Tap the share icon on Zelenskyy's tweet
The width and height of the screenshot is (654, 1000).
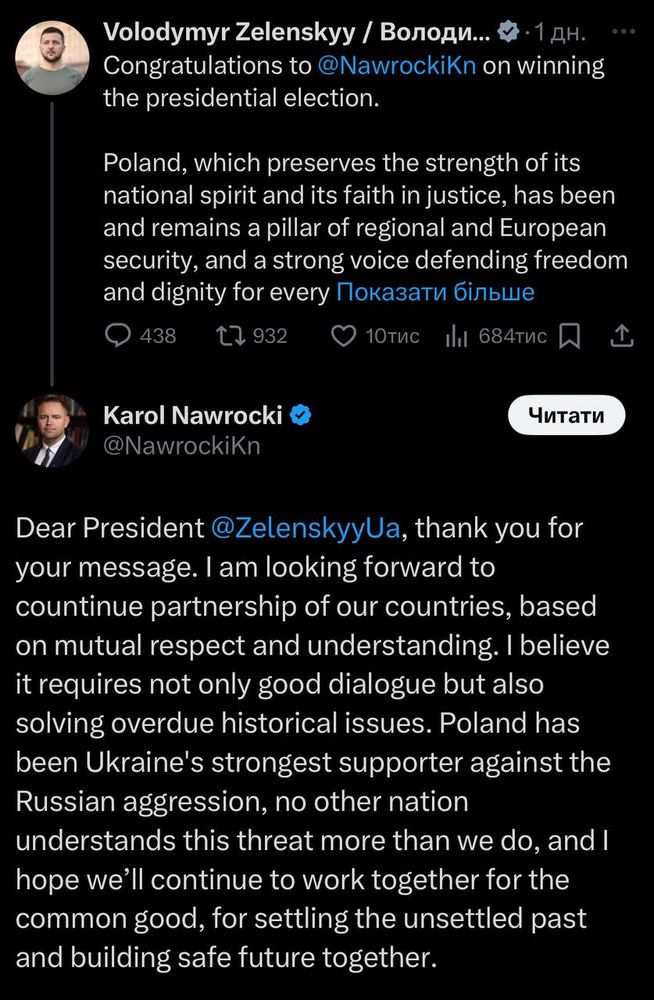pos(621,336)
